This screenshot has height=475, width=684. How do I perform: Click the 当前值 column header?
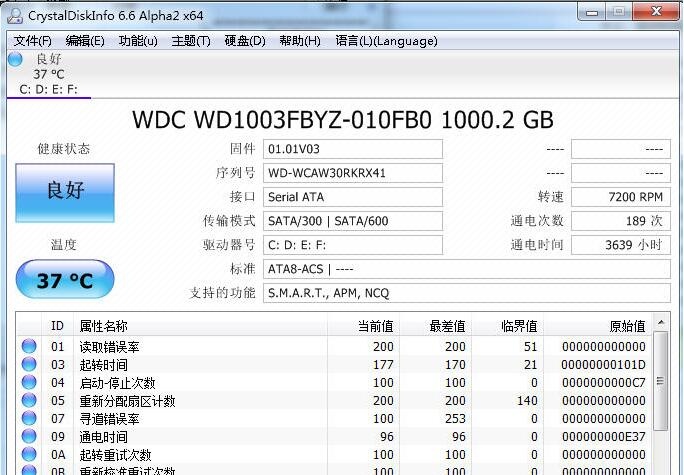[363, 326]
